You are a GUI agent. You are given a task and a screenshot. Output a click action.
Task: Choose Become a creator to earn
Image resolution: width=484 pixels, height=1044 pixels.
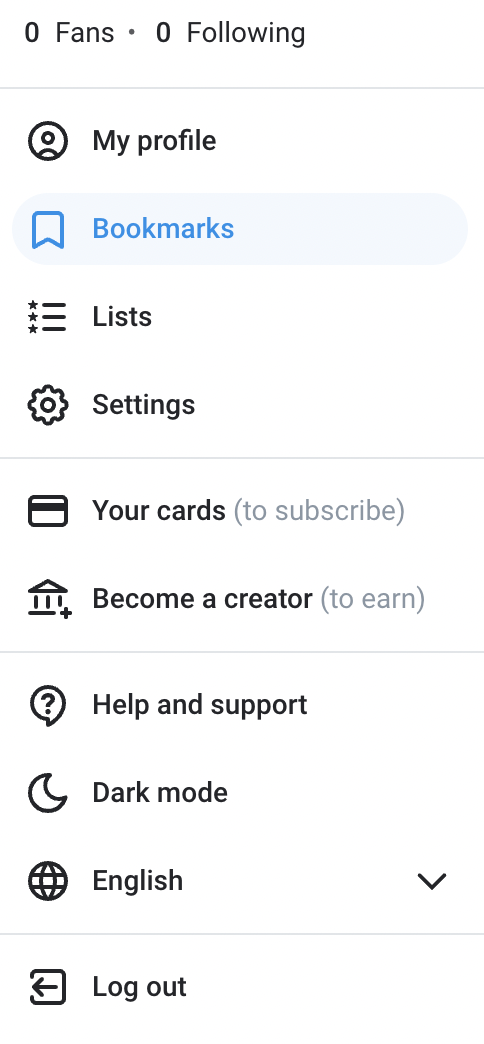point(242,599)
